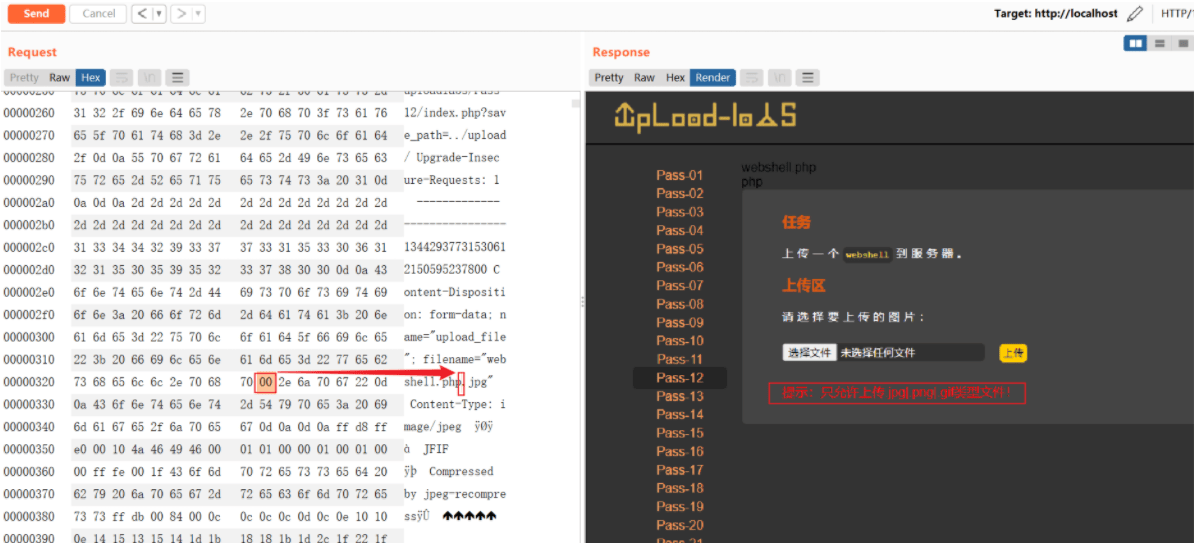Select combined tabbed layout icon
Screen dimensions: 1194x552
pyautogui.click(x=1181, y=43)
